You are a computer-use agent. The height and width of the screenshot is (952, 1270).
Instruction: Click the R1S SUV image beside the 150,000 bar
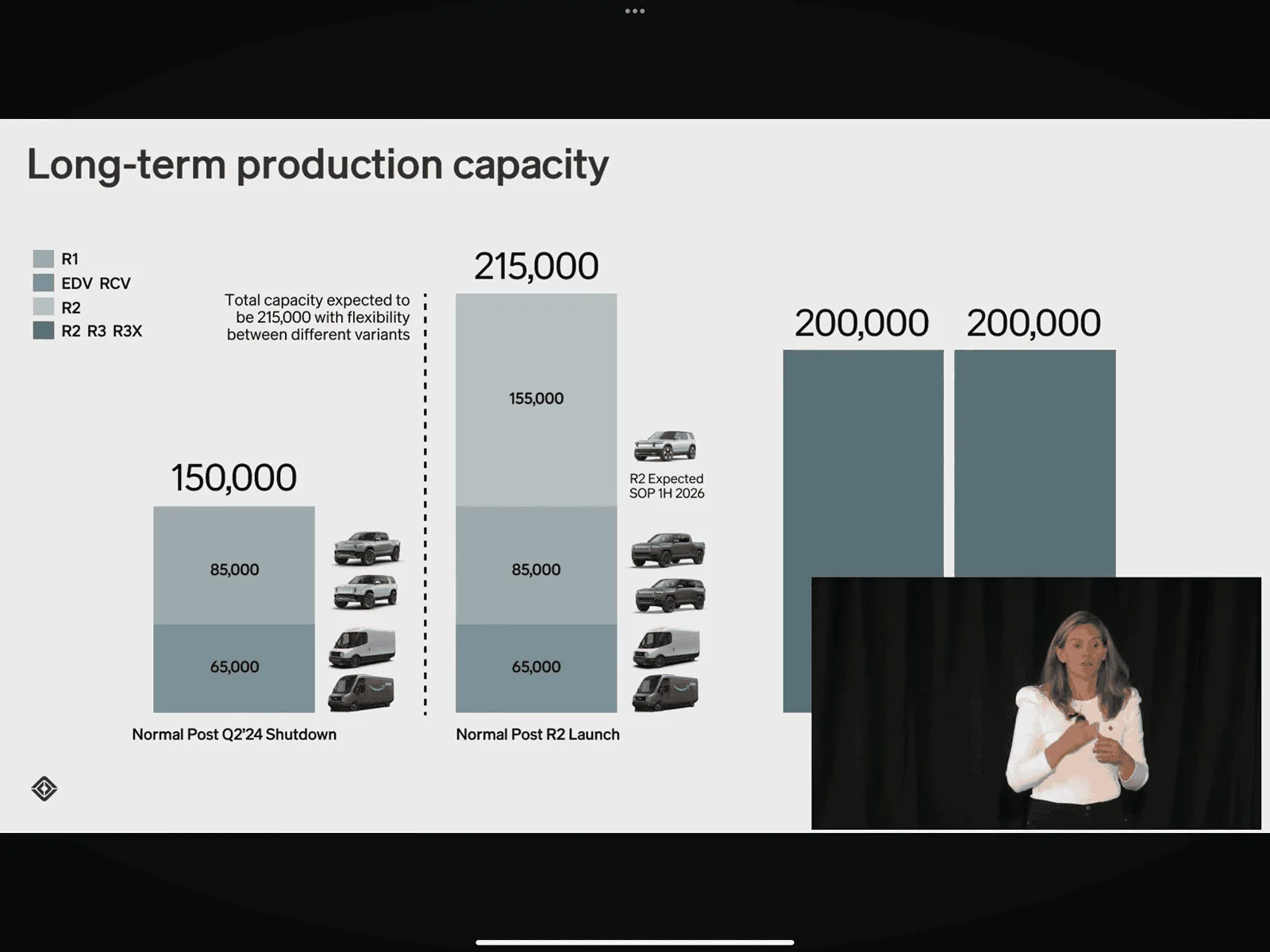tap(366, 592)
